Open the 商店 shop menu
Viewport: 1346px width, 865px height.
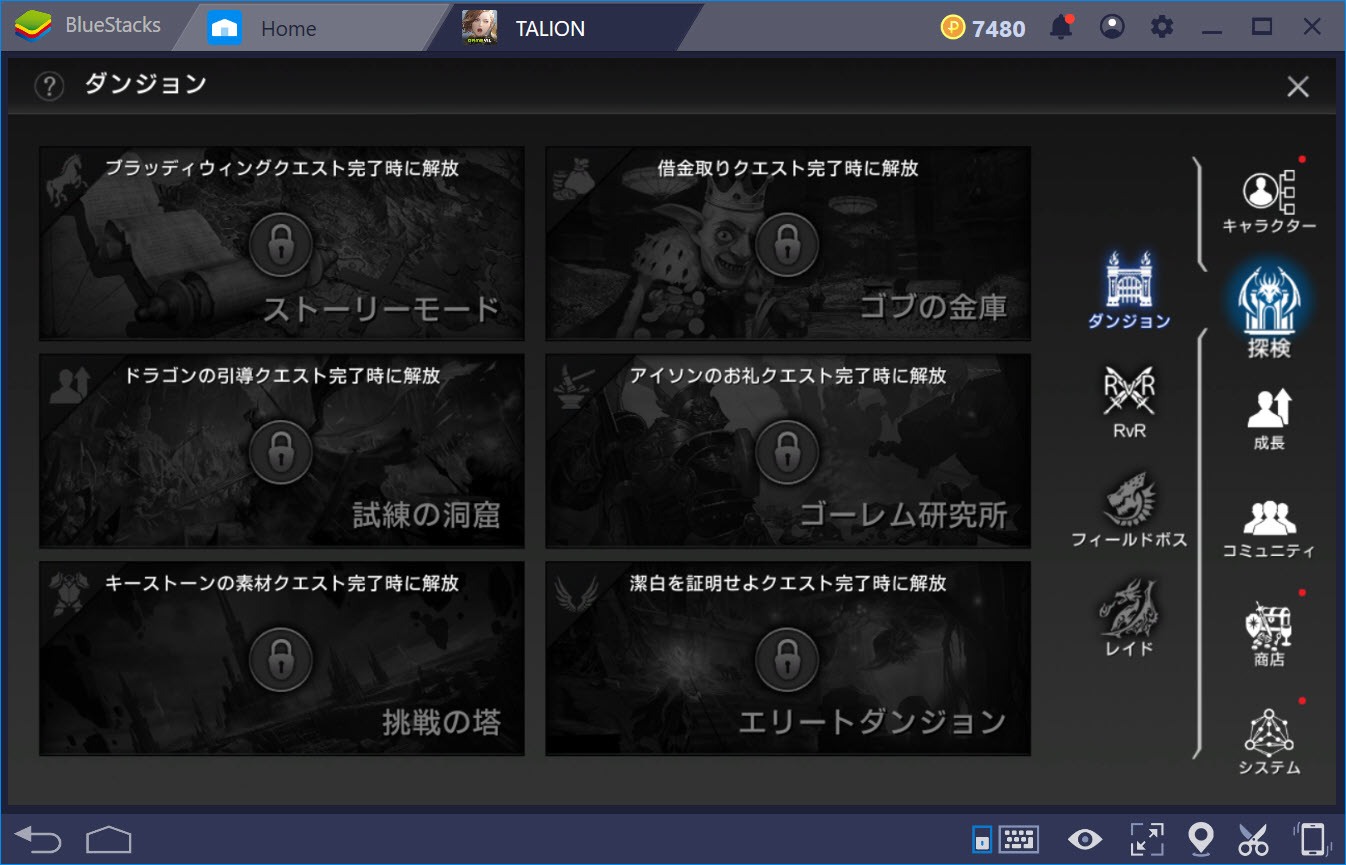click(x=1269, y=636)
